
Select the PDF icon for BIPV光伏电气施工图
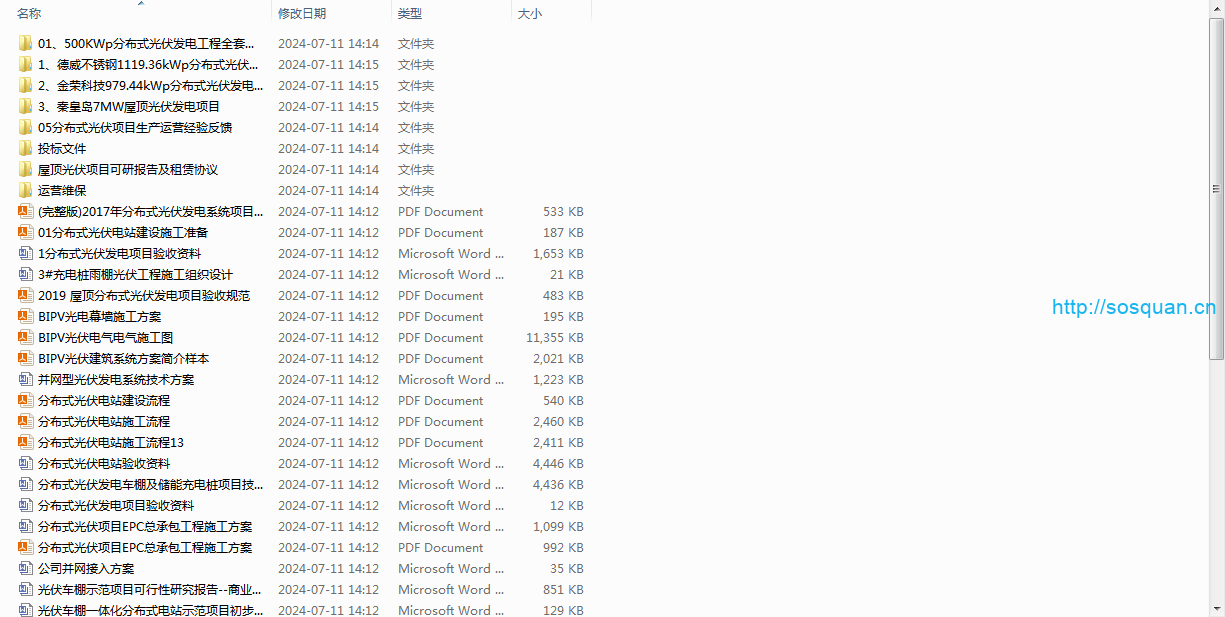25,337
